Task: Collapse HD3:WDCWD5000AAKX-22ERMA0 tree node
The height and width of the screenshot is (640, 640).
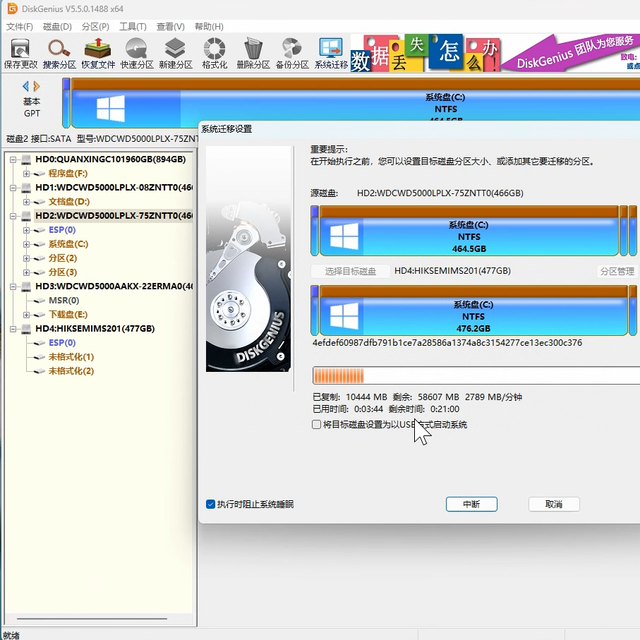Action: click(x=13, y=287)
